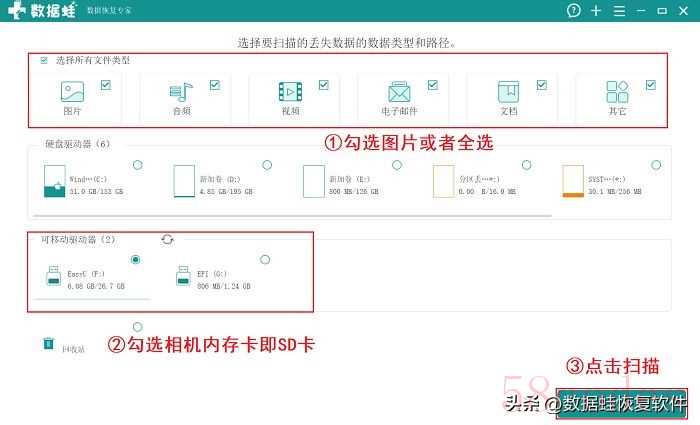Image resolution: width=700 pixels, height=425 pixels.
Task: Click the EasyU (F:) USB drive icon
Action: pos(54,275)
